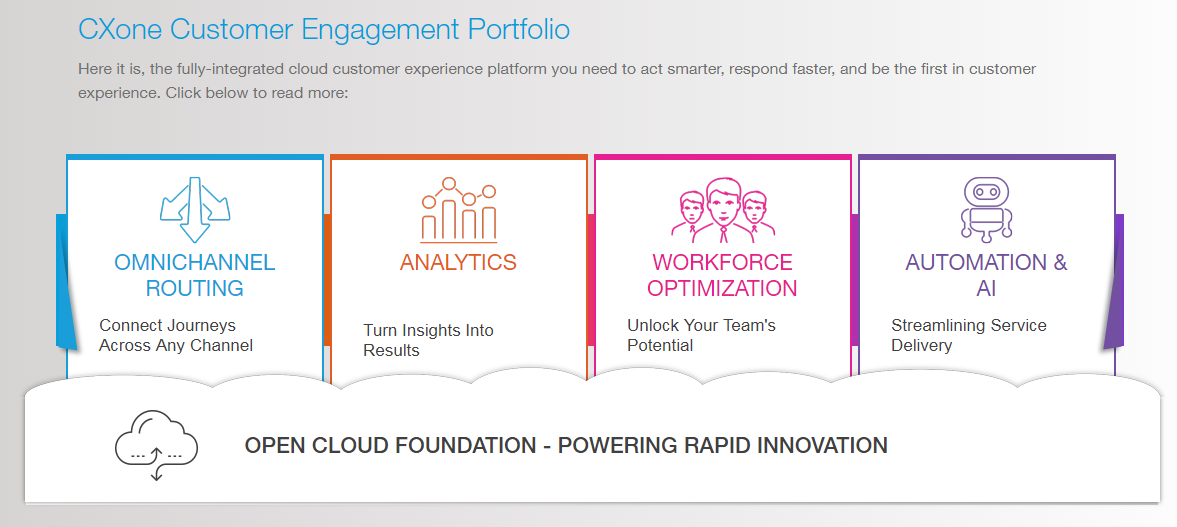Click the CXone Customer Engagement Portfolio title
Viewport: 1177px width, 527px height.
324,30
